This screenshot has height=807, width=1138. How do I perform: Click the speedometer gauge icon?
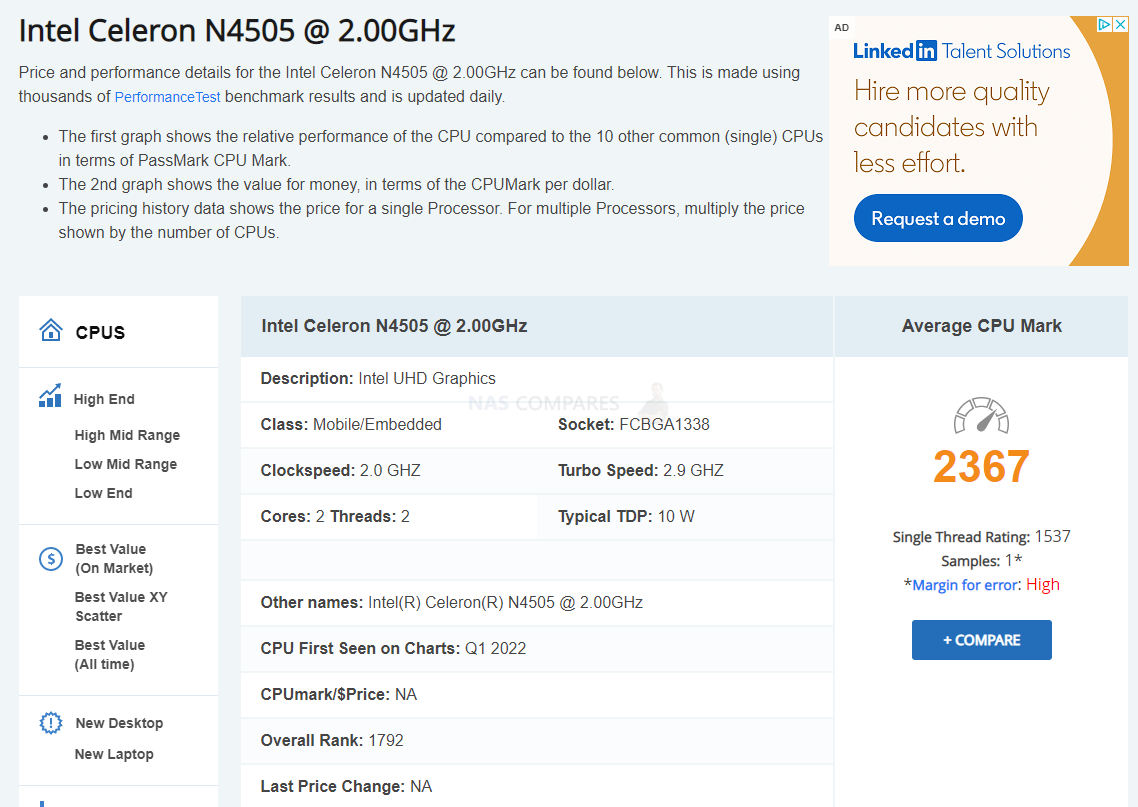coord(981,415)
